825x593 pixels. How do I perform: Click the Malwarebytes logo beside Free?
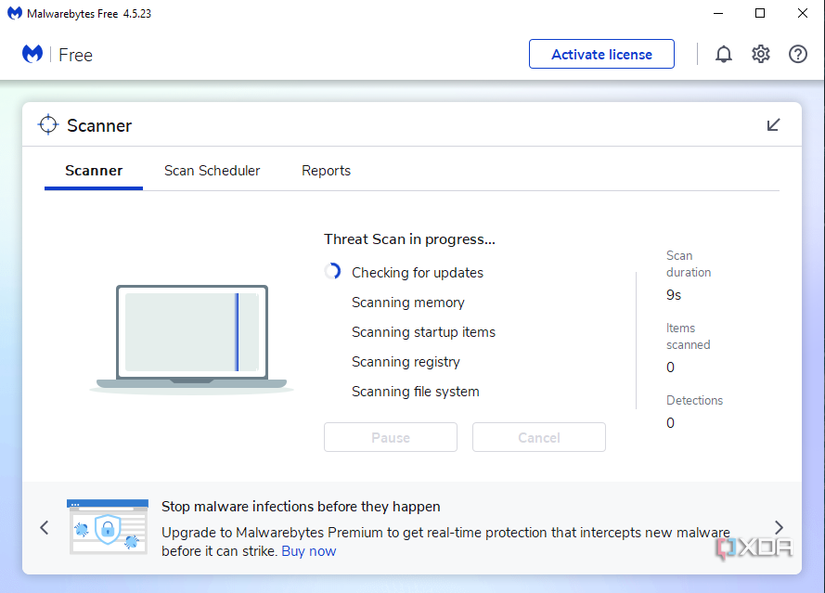click(x=32, y=54)
